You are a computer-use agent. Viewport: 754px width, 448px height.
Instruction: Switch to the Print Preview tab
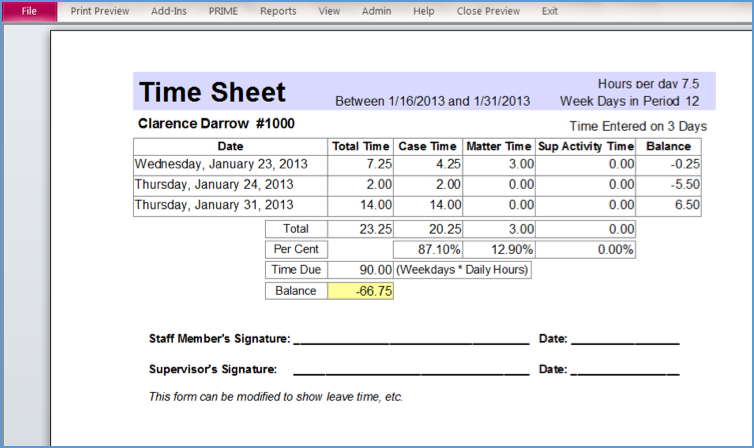[x=100, y=11]
